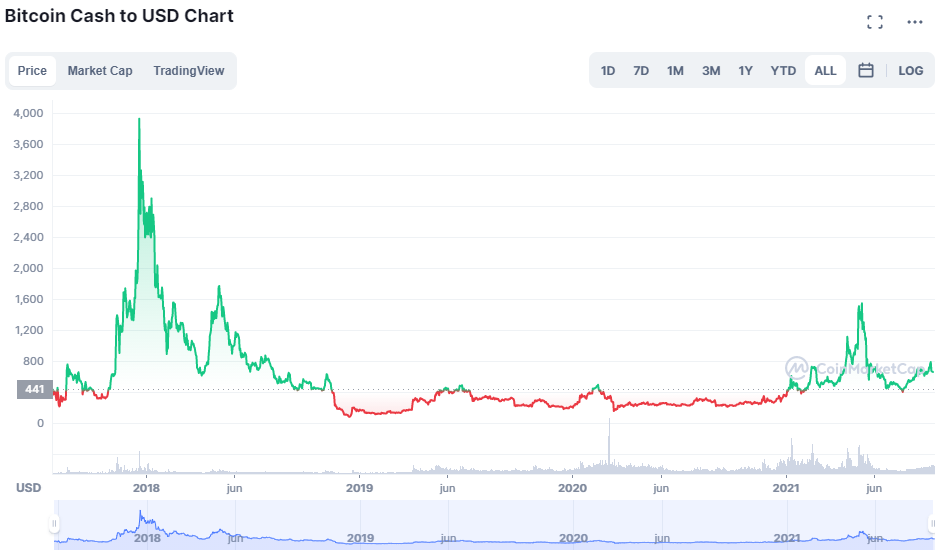
Task: Switch to the Market Cap tab
Action: point(100,71)
